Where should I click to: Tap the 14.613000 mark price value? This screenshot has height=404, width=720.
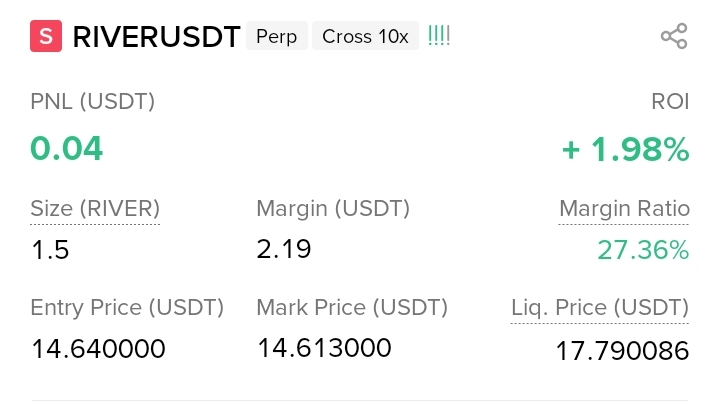click(324, 348)
